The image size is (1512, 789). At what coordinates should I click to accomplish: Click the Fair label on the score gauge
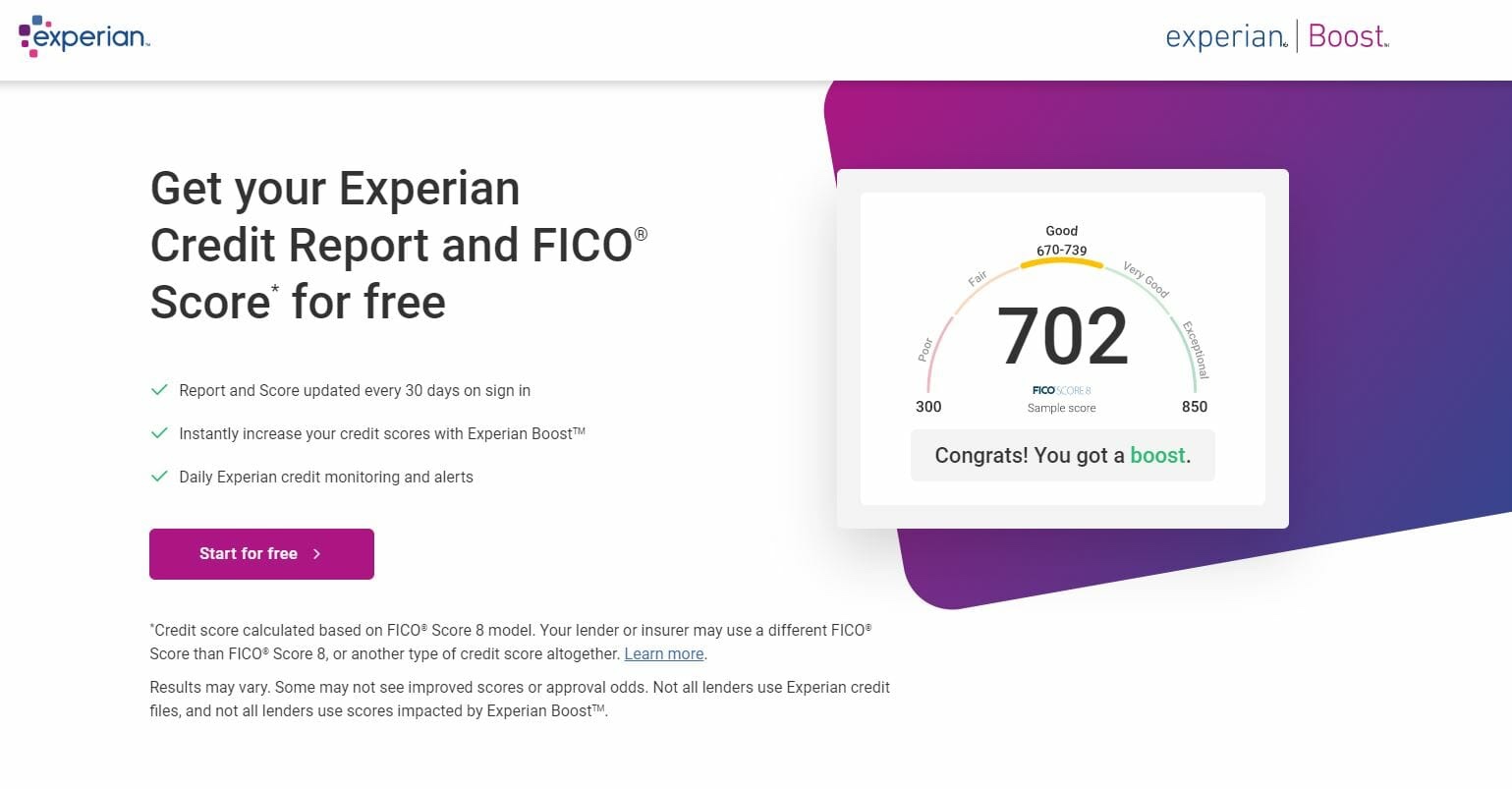[x=978, y=279]
